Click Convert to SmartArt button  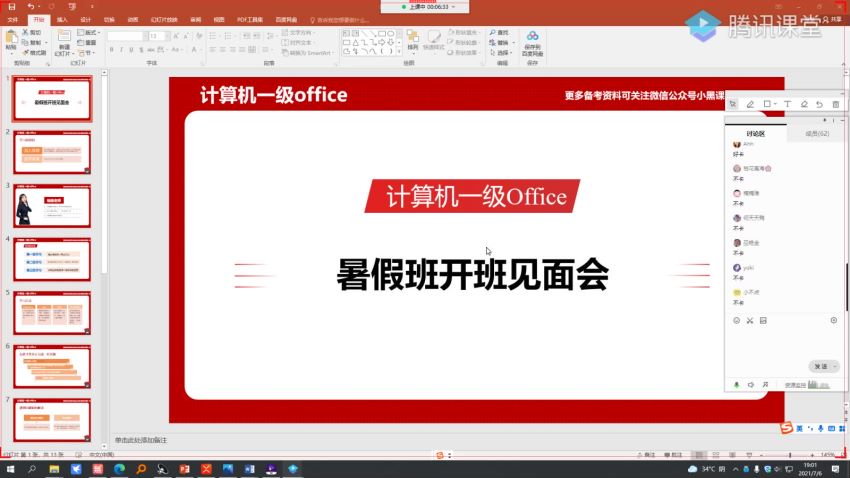(x=307, y=53)
